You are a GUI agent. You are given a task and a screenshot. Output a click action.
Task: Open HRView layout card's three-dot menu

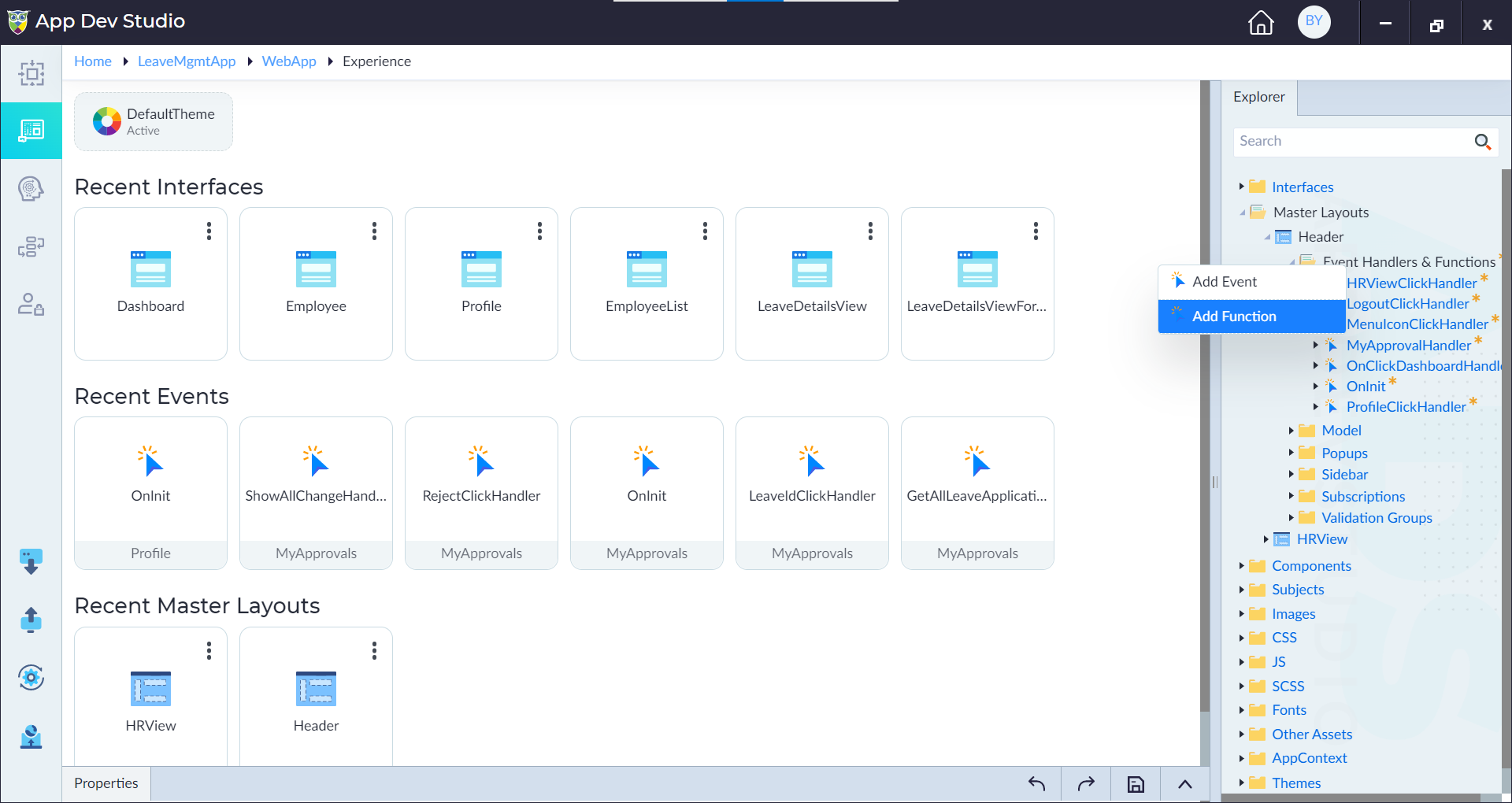[x=209, y=650]
